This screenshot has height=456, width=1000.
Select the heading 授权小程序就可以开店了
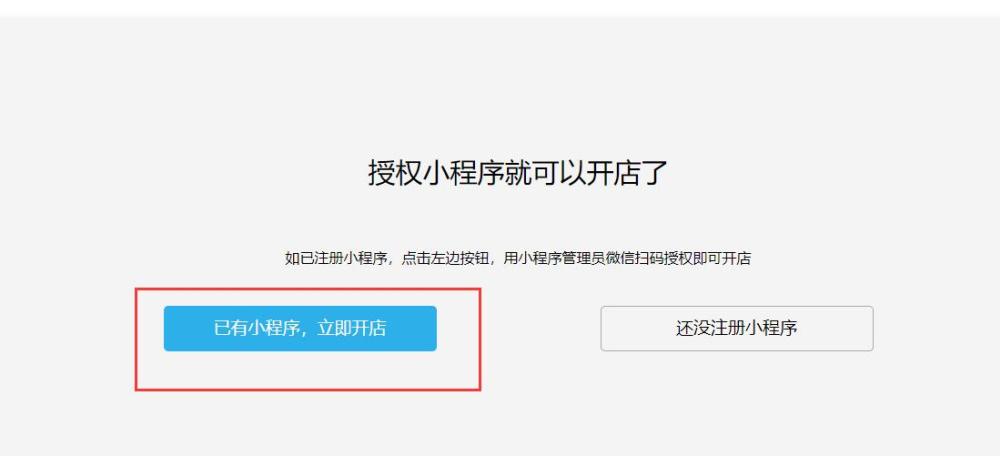pyautogui.click(x=517, y=173)
